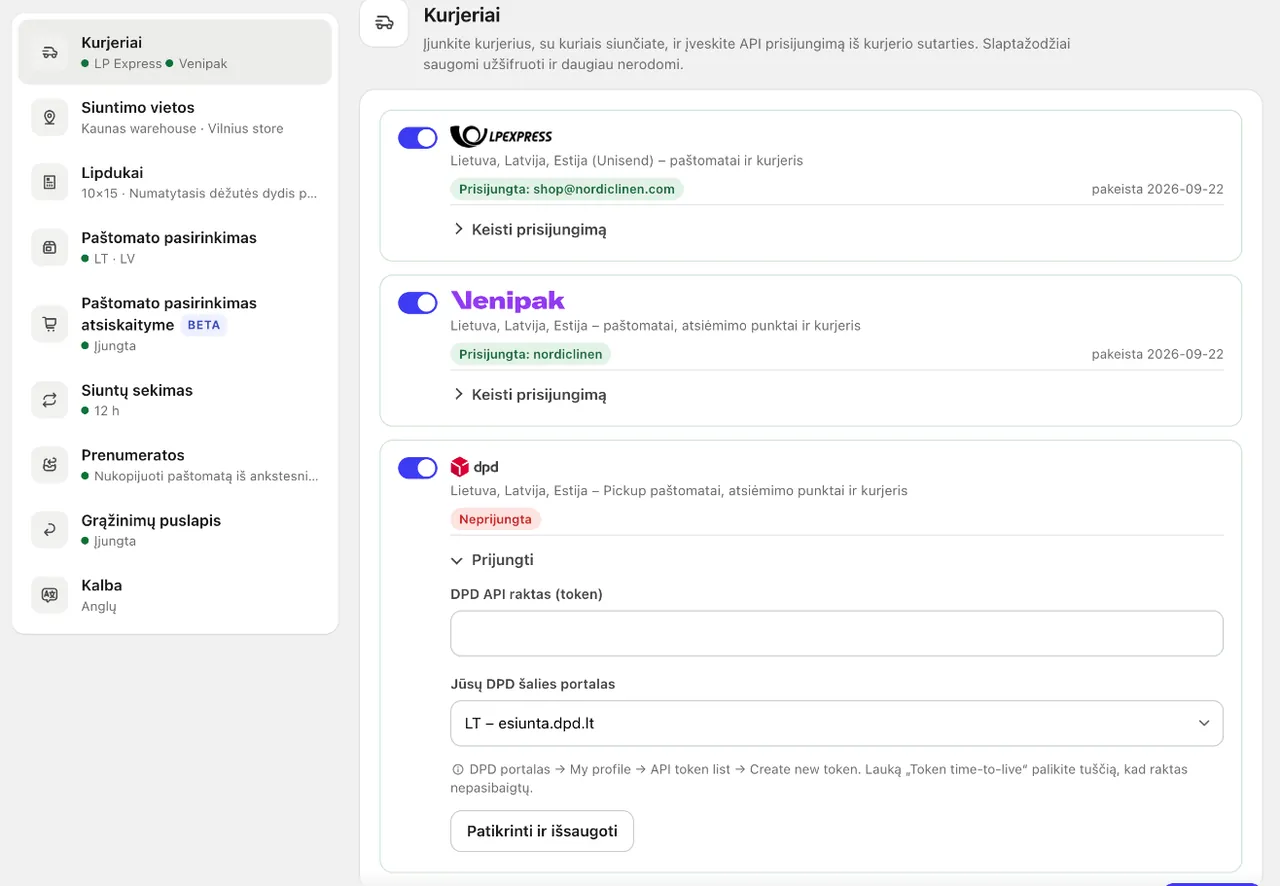Image resolution: width=1280 pixels, height=886 pixels.
Task: Click LP Express pakeista 2026-09-22 date
Action: tap(1157, 189)
